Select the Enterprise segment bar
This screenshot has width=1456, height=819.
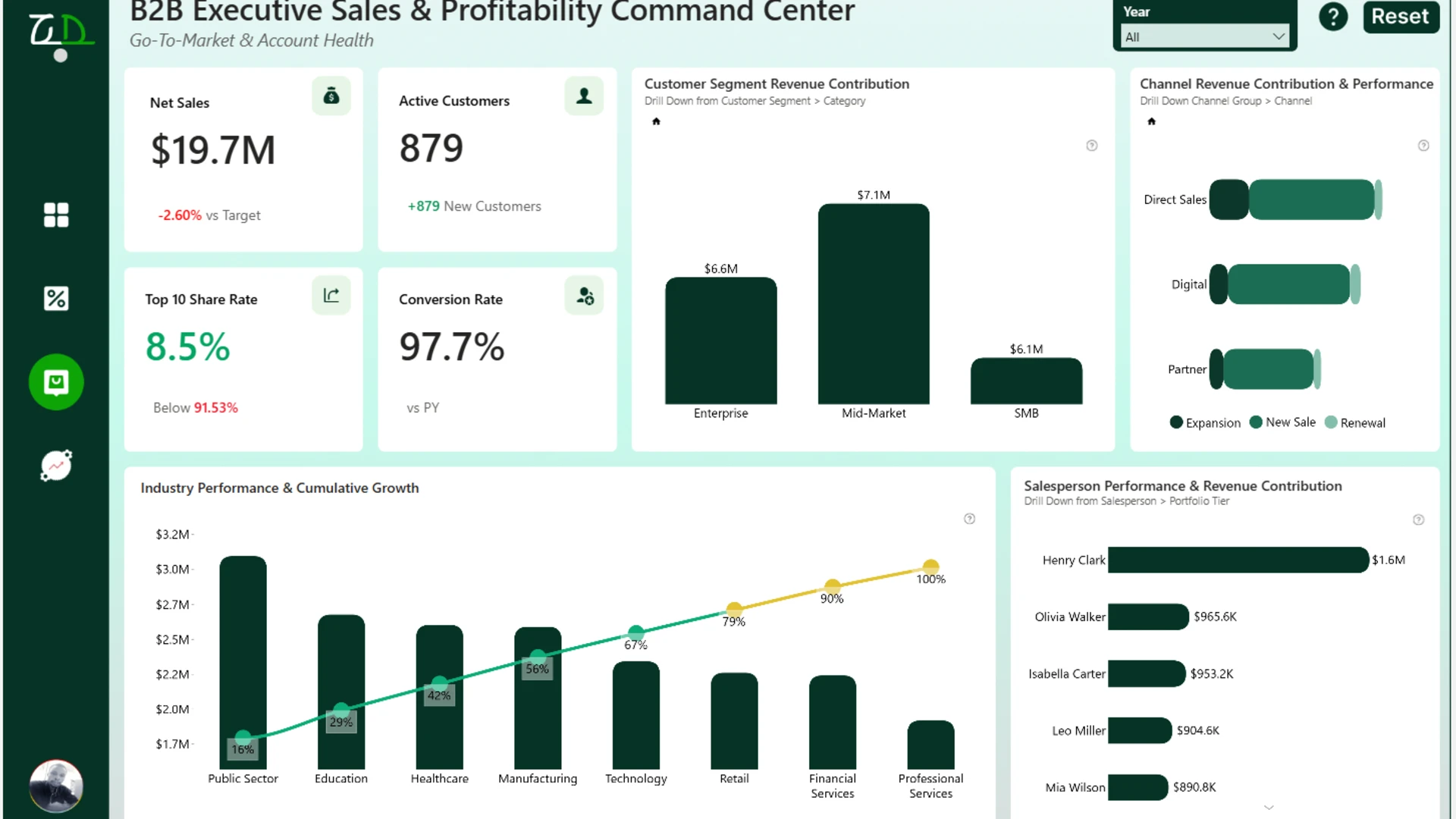(721, 340)
